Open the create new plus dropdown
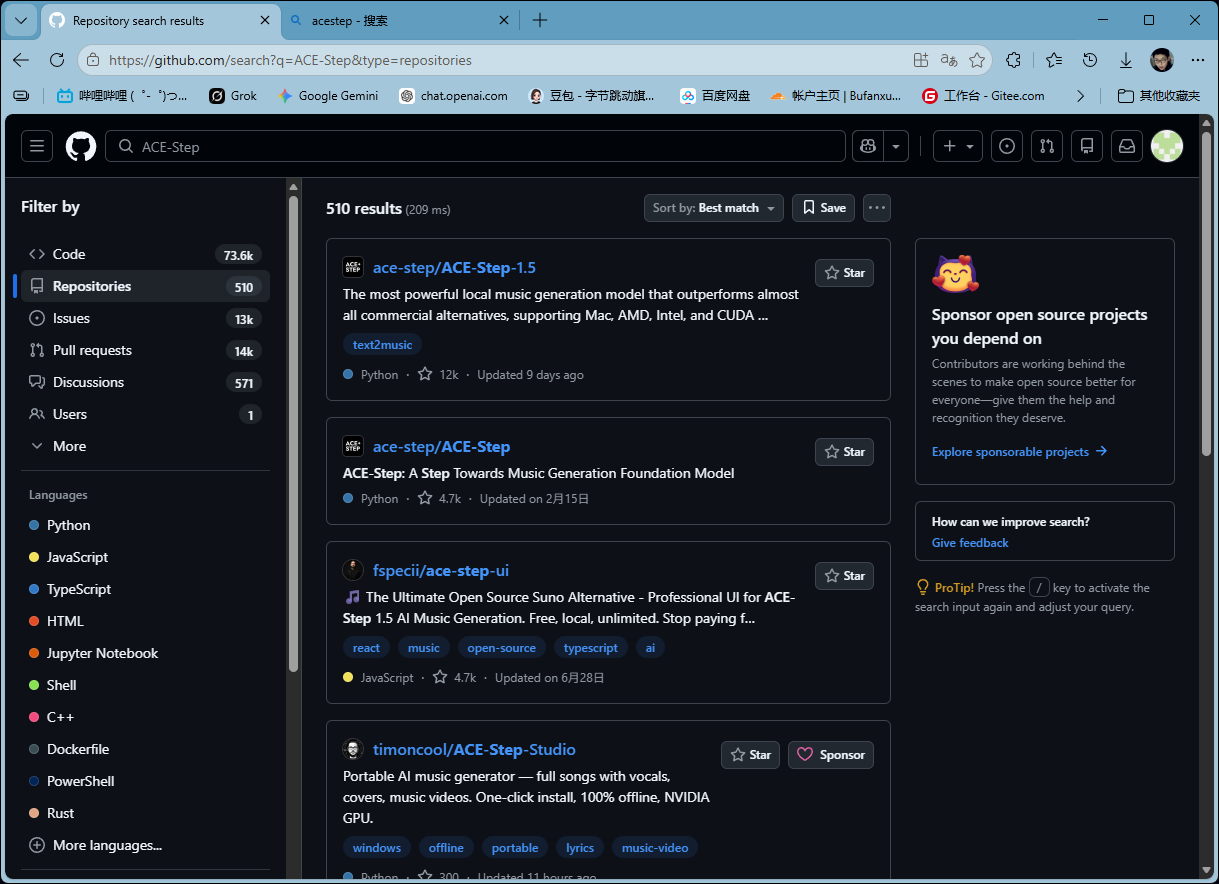This screenshot has width=1219, height=884. pyautogui.click(x=958, y=147)
